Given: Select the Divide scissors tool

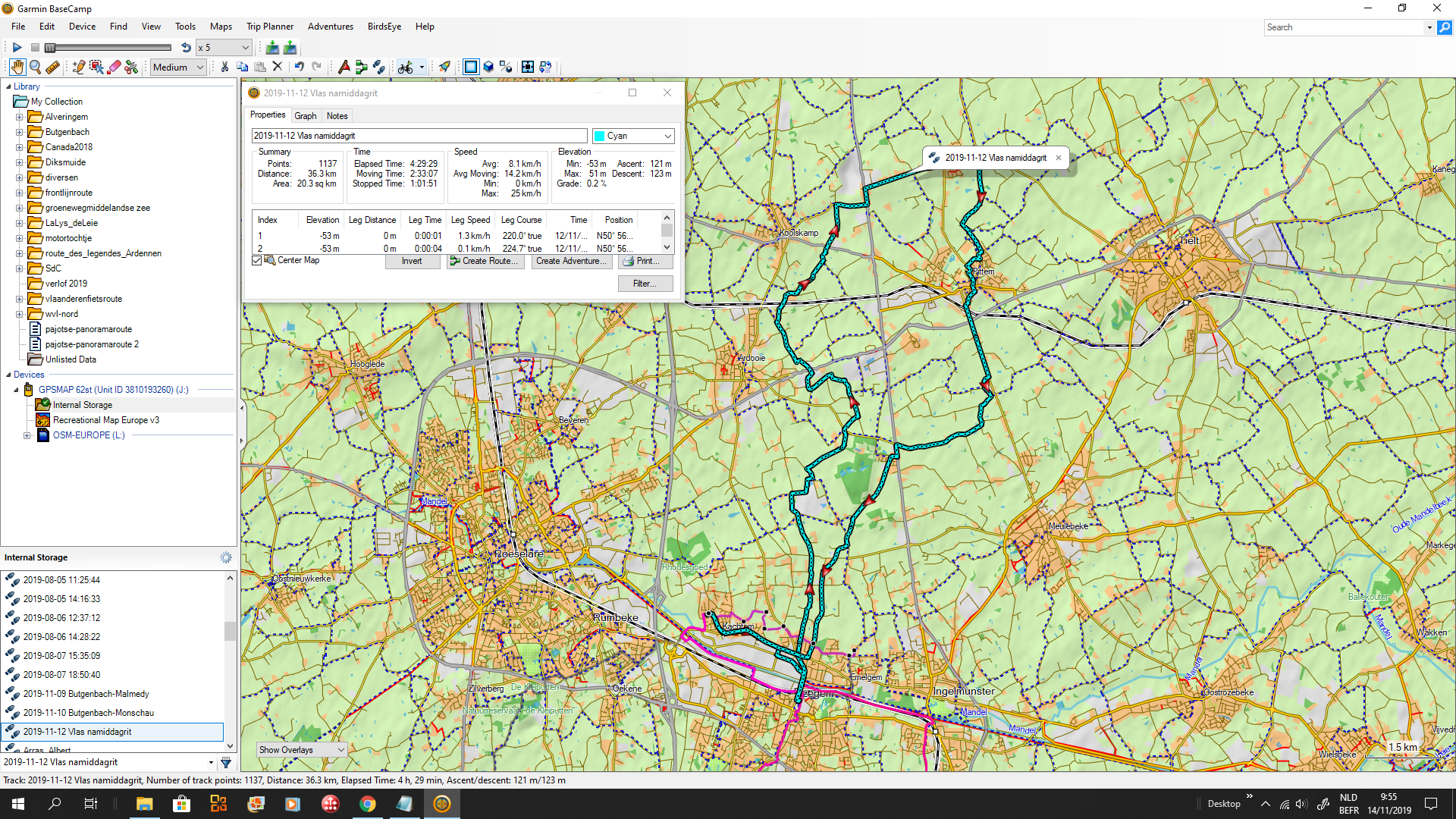Looking at the screenshot, I should pos(131,67).
